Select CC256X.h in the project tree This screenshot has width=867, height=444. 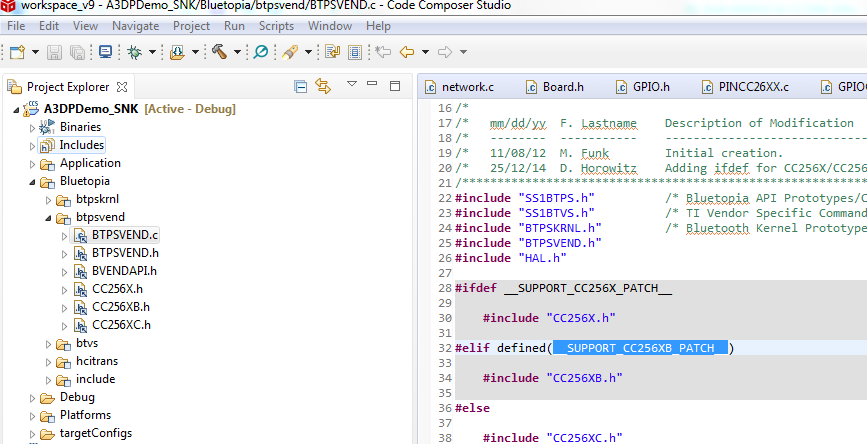117,289
